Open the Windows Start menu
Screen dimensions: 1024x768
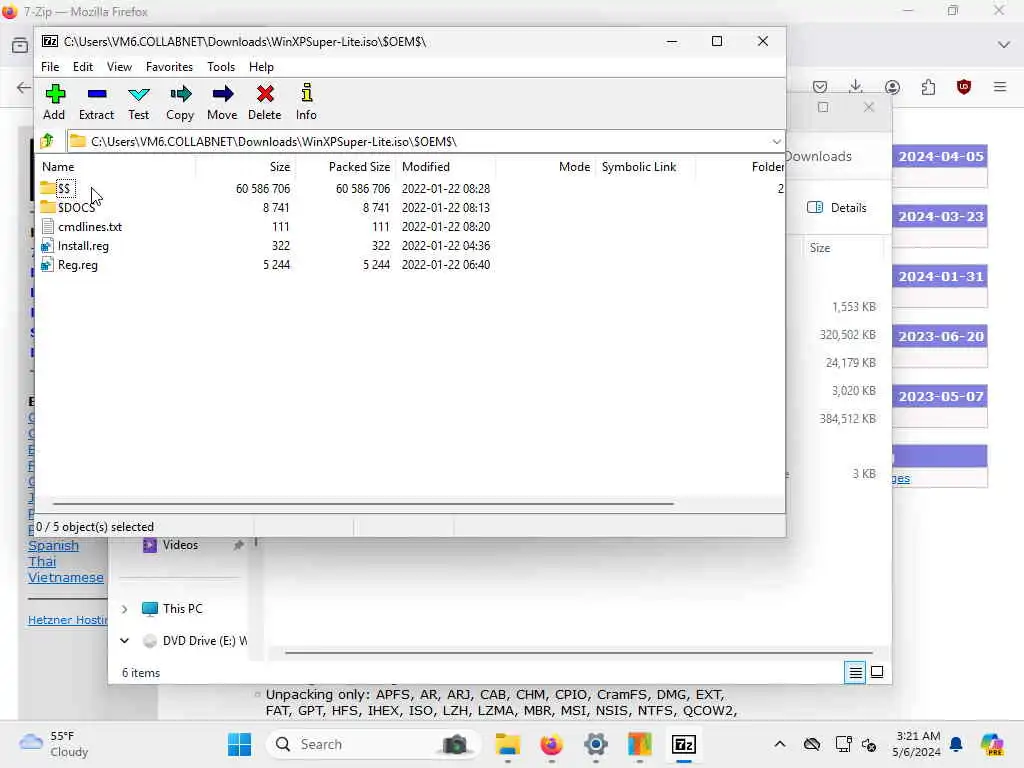(x=239, y=744)
